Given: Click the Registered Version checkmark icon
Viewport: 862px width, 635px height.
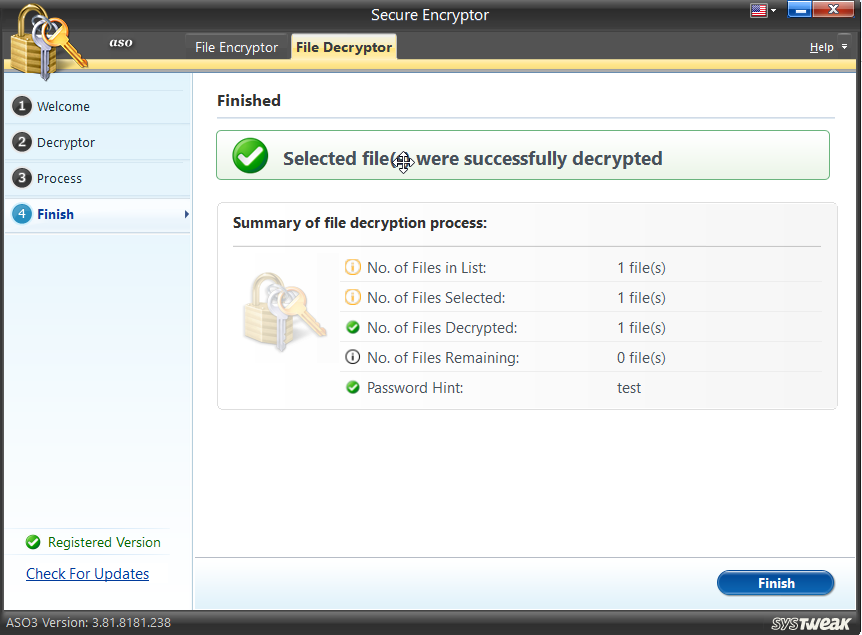Looking at the screenshot, I should (31, 542).
